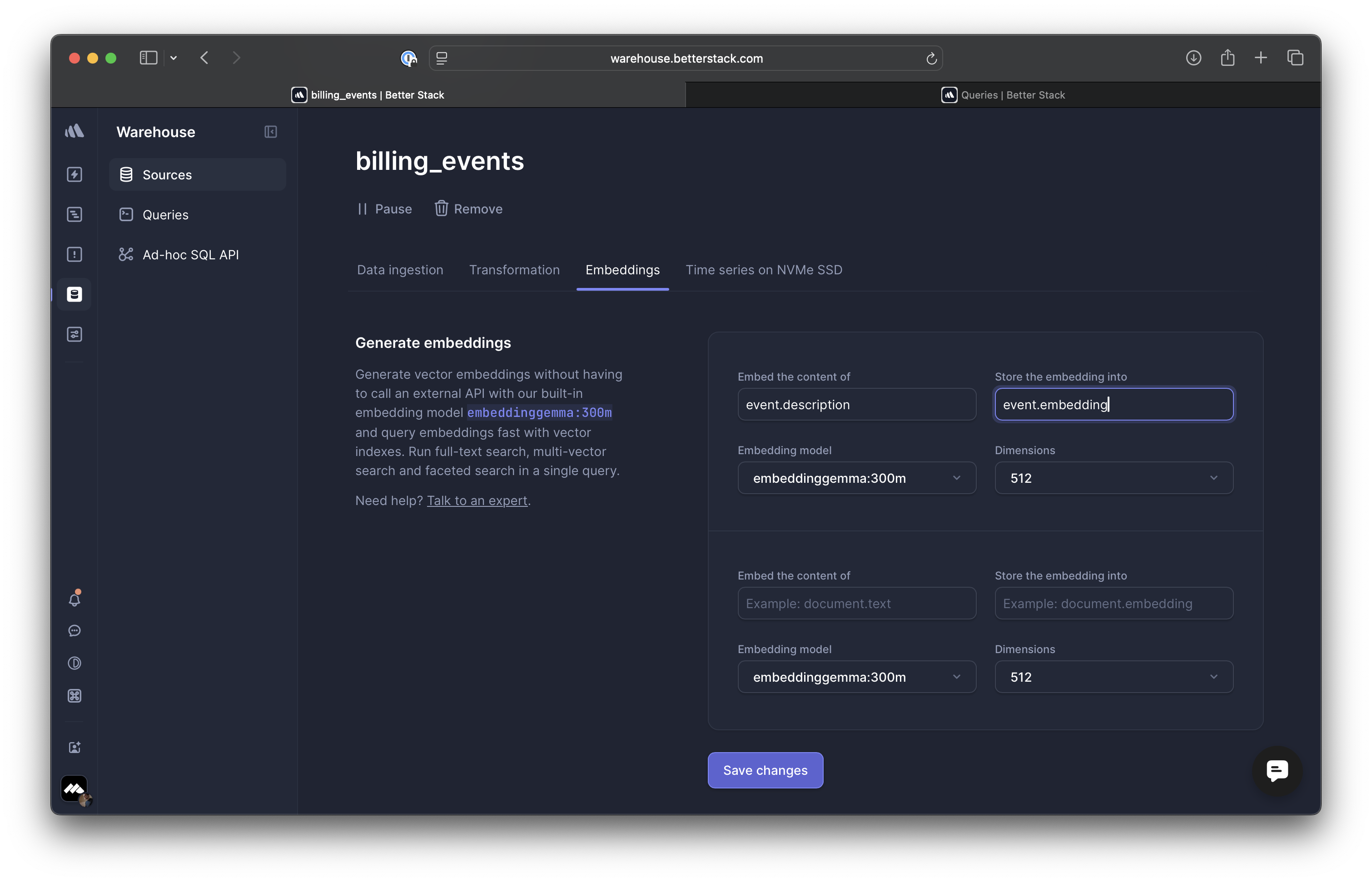This screenshot has width=1372, height=882.
Task: Expand the first Embedding model dropdown
Action: point(856,478)
